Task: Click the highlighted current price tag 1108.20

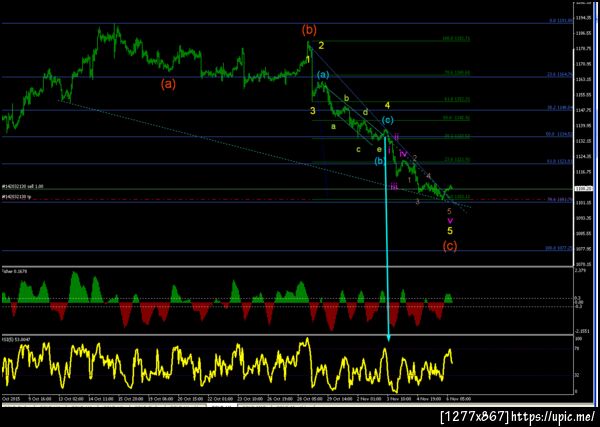Action: [x=583, y=189]
